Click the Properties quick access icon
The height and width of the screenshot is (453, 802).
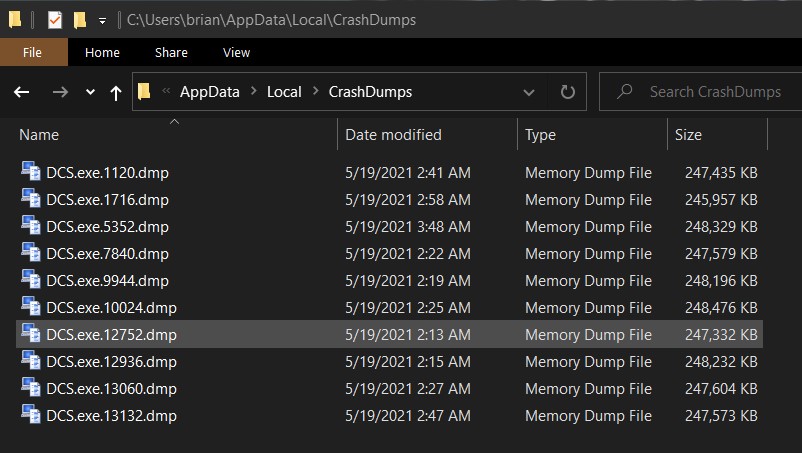click(x=54, y=20)
